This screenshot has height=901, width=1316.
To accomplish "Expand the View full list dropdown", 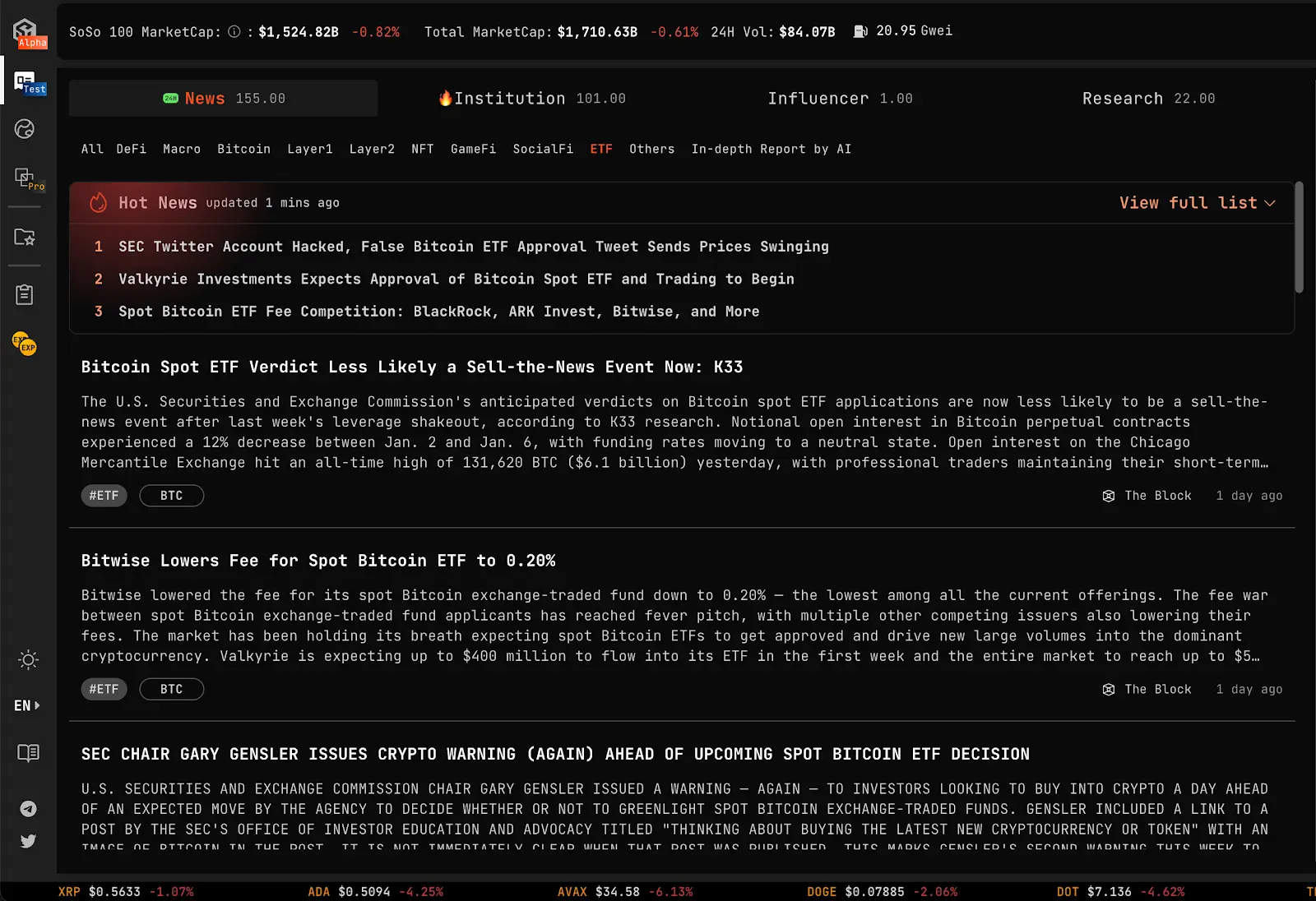I will 1198,203.
